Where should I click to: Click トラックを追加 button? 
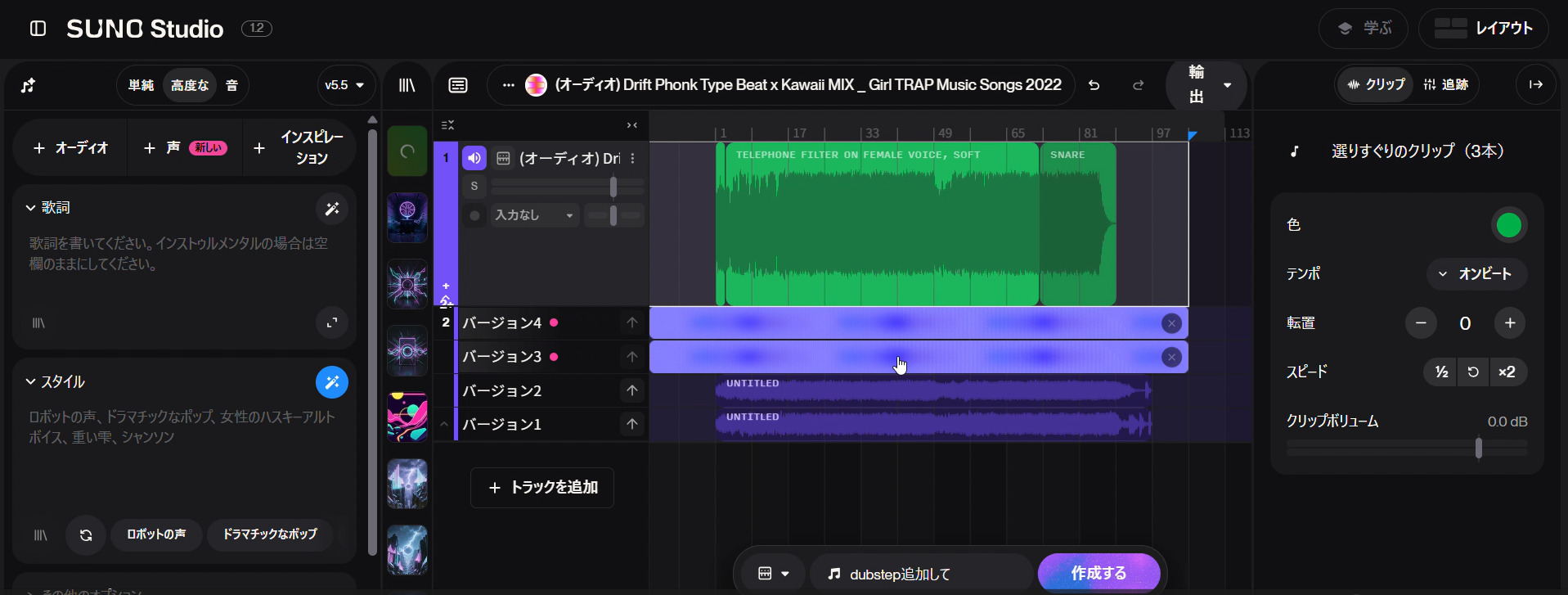click(542, 488)
